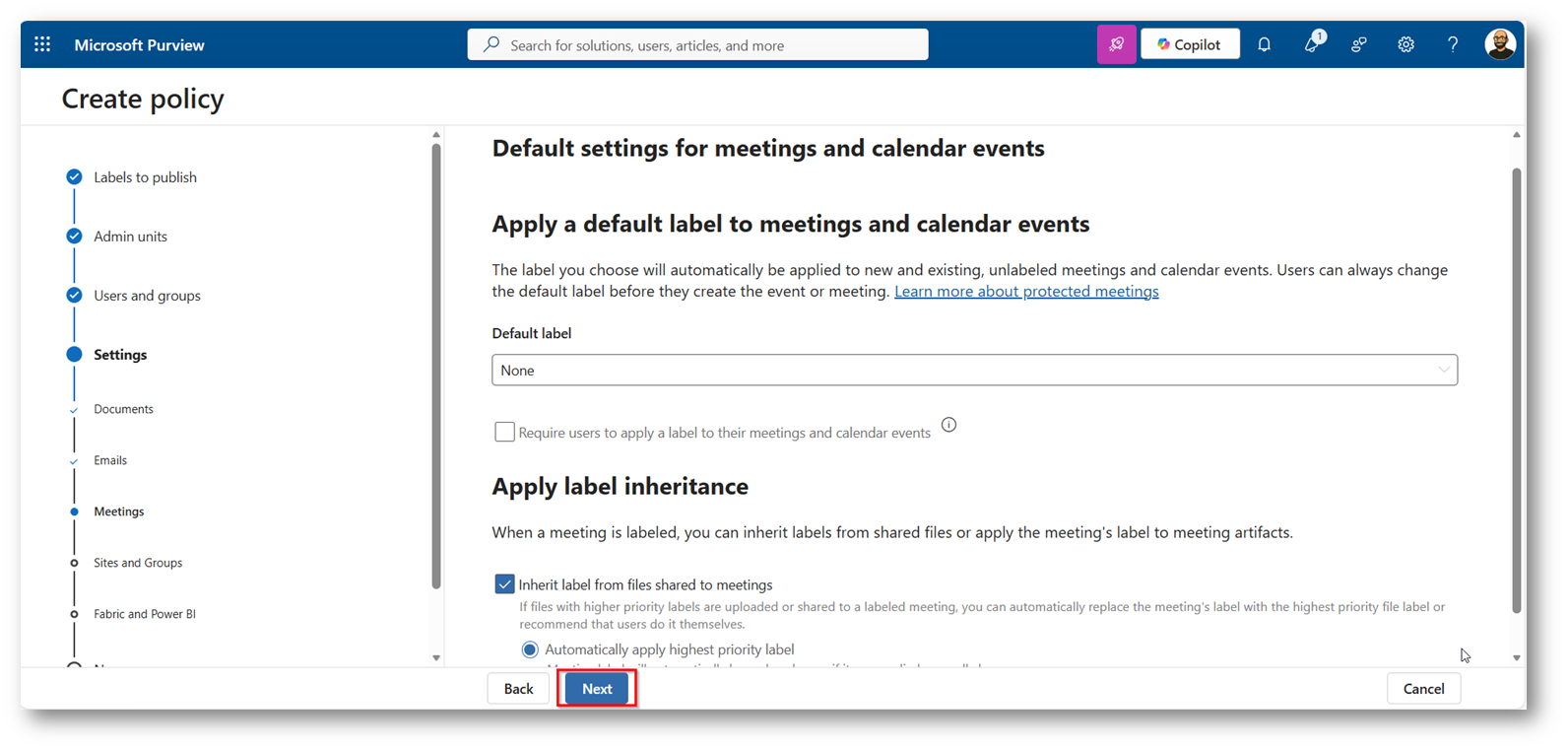
Task: Open the help question mark
Action: pos(1453,44)
